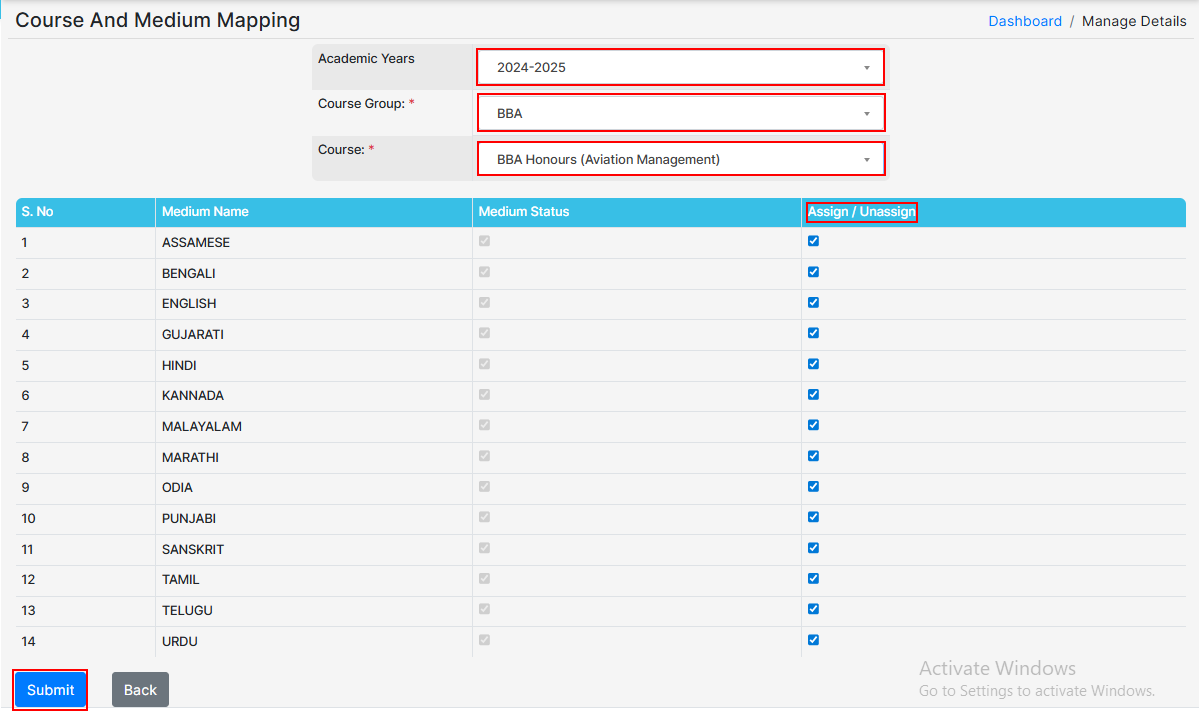
Task: Toggle the MARATHI assign checkbox
Action: pos(813,456)
